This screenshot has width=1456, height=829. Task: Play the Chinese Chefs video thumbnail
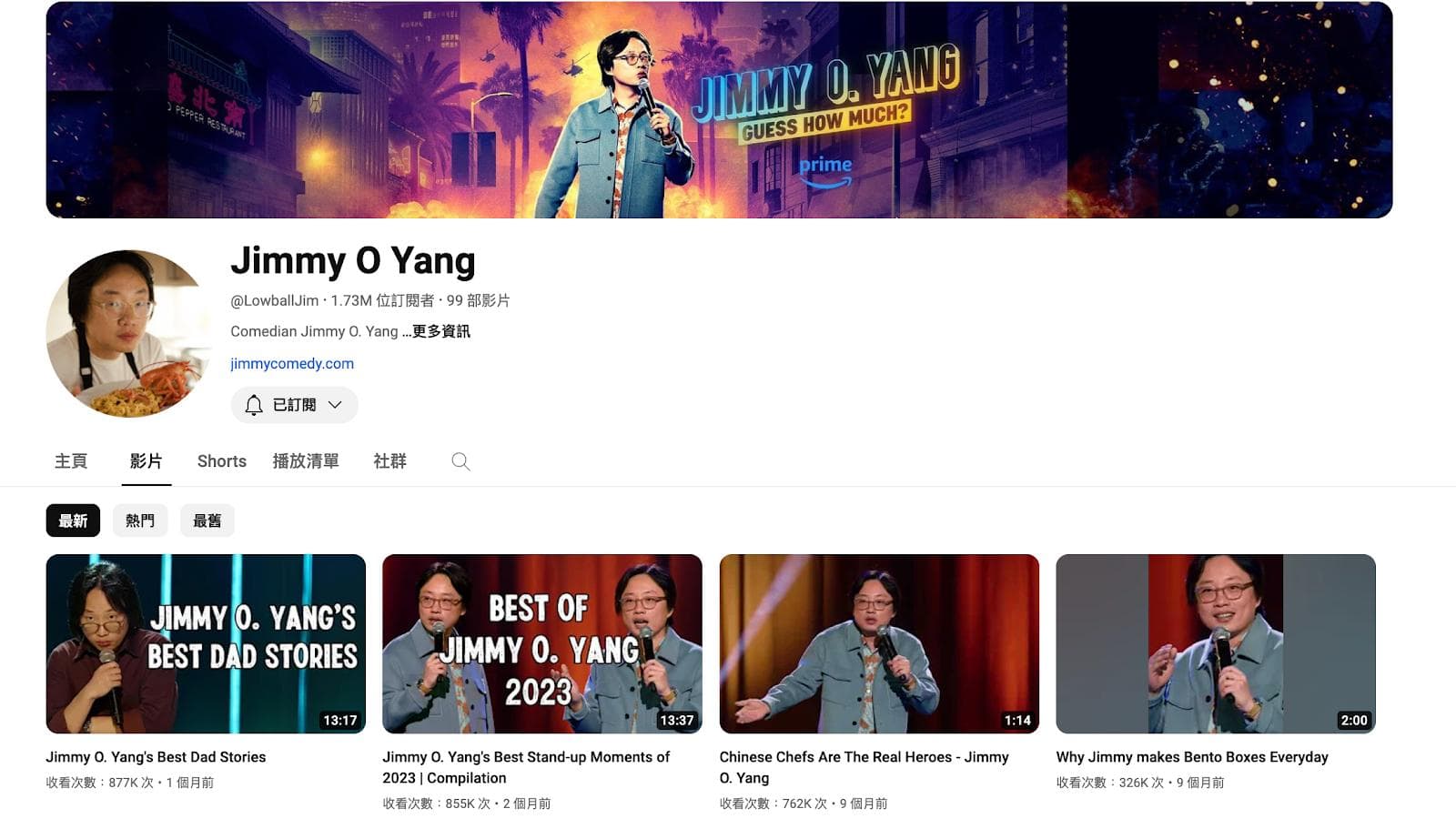pyautogui.click(x=879, y=644)
